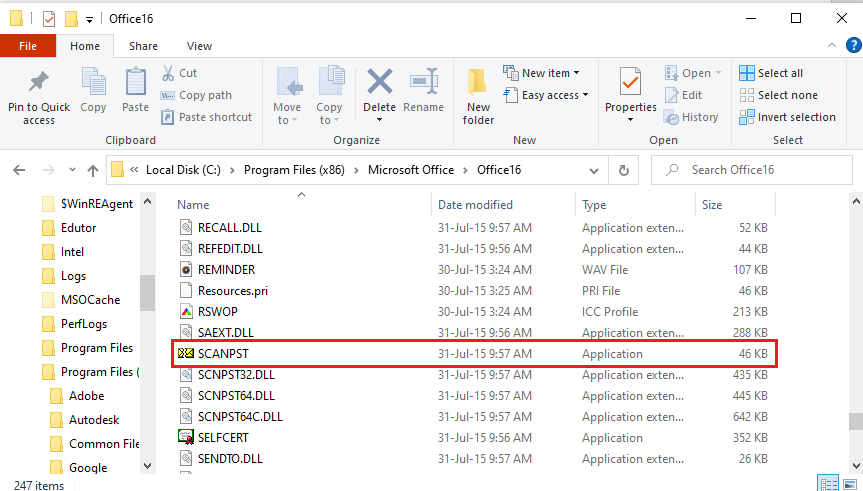
Task: Click the Search Office16 field
Action: [x=751, y=170]
